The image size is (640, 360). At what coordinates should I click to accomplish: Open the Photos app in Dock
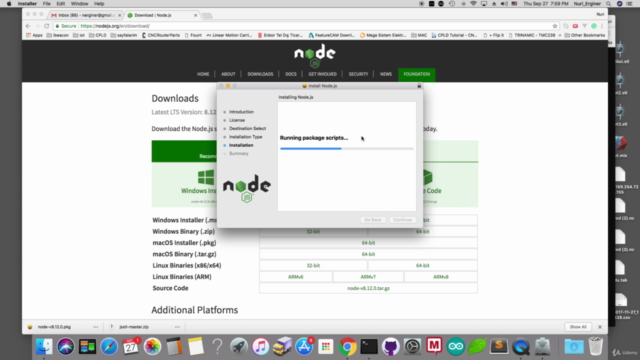153,347
